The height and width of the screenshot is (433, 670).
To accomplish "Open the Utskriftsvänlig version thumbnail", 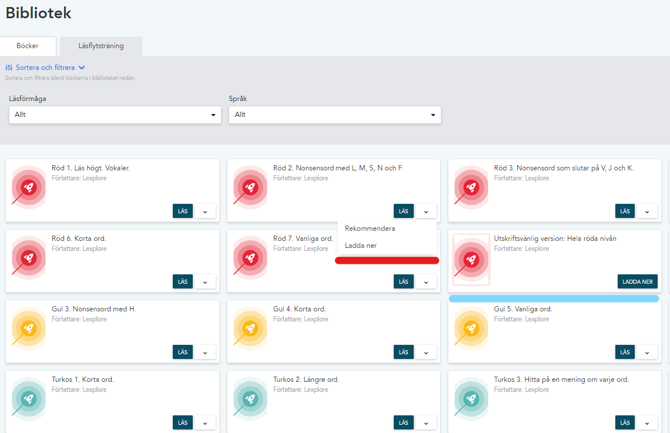I will tap(471, 259).
